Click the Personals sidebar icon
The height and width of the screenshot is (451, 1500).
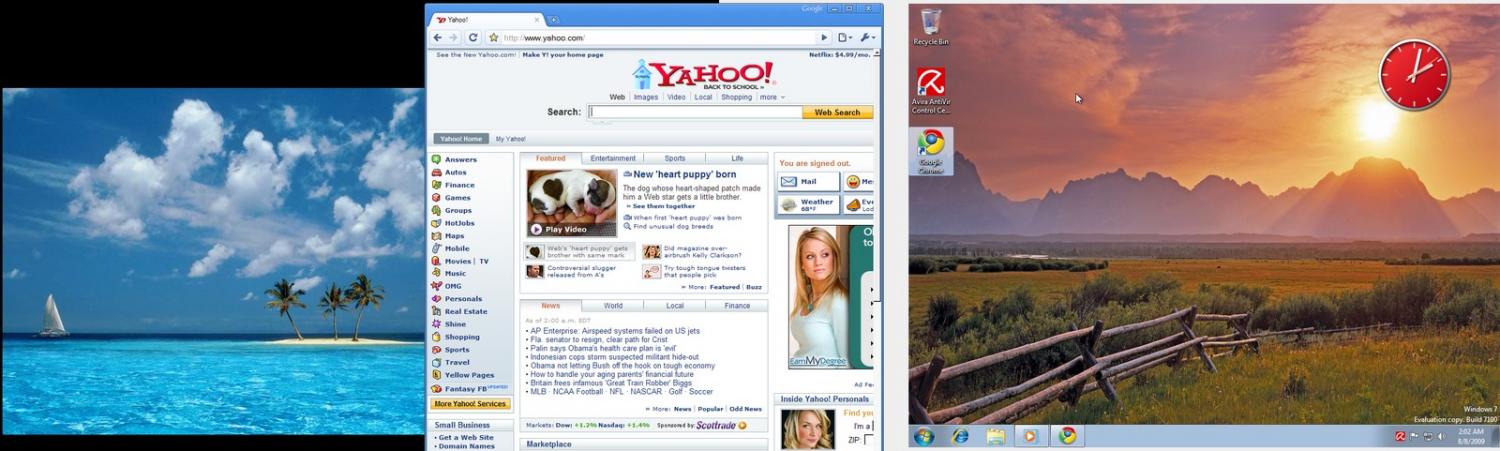(x=436, y=298)
